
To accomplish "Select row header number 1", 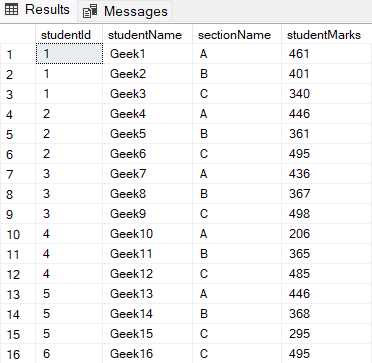I will (18, 54).
